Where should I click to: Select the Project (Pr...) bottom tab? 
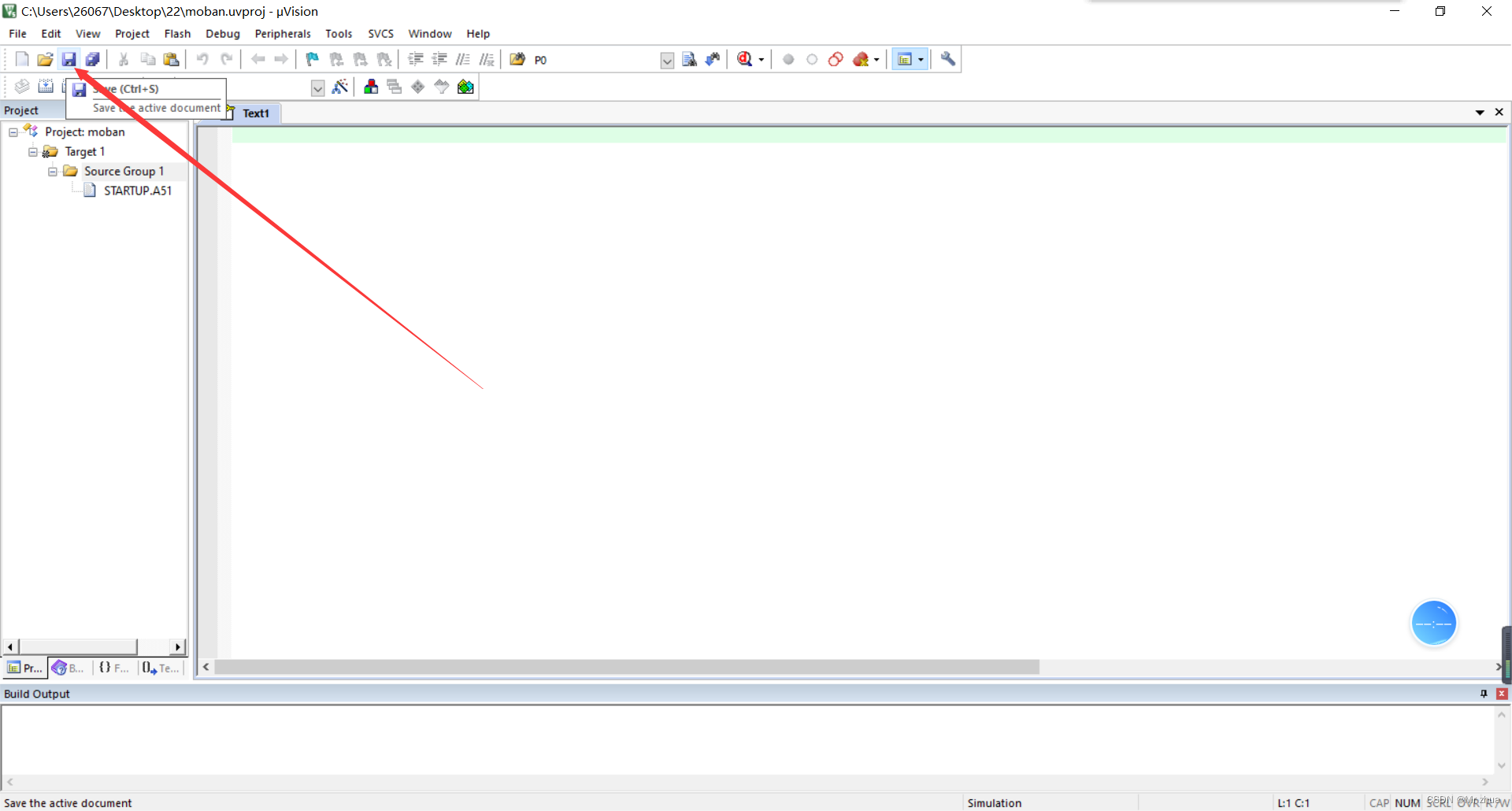click(24, 668)
